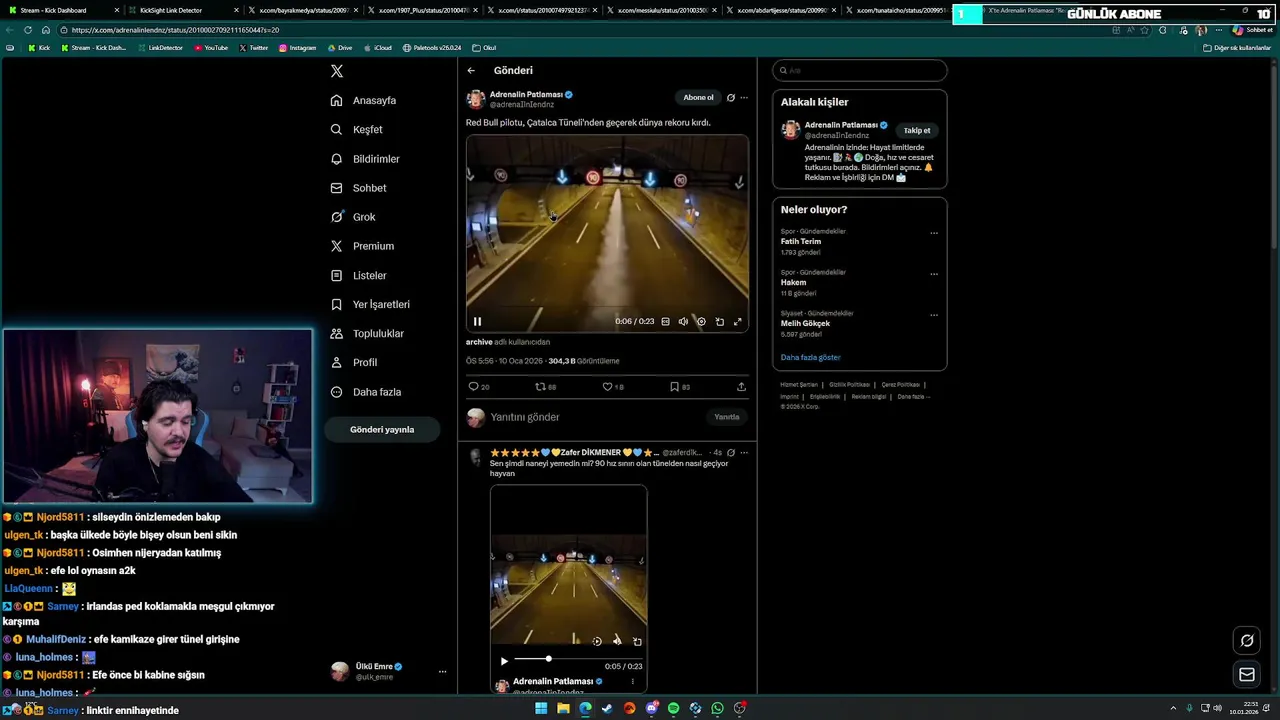Click the Profil person icon
The height and width of the screenshot is (720, 1280).
[336, 362]
